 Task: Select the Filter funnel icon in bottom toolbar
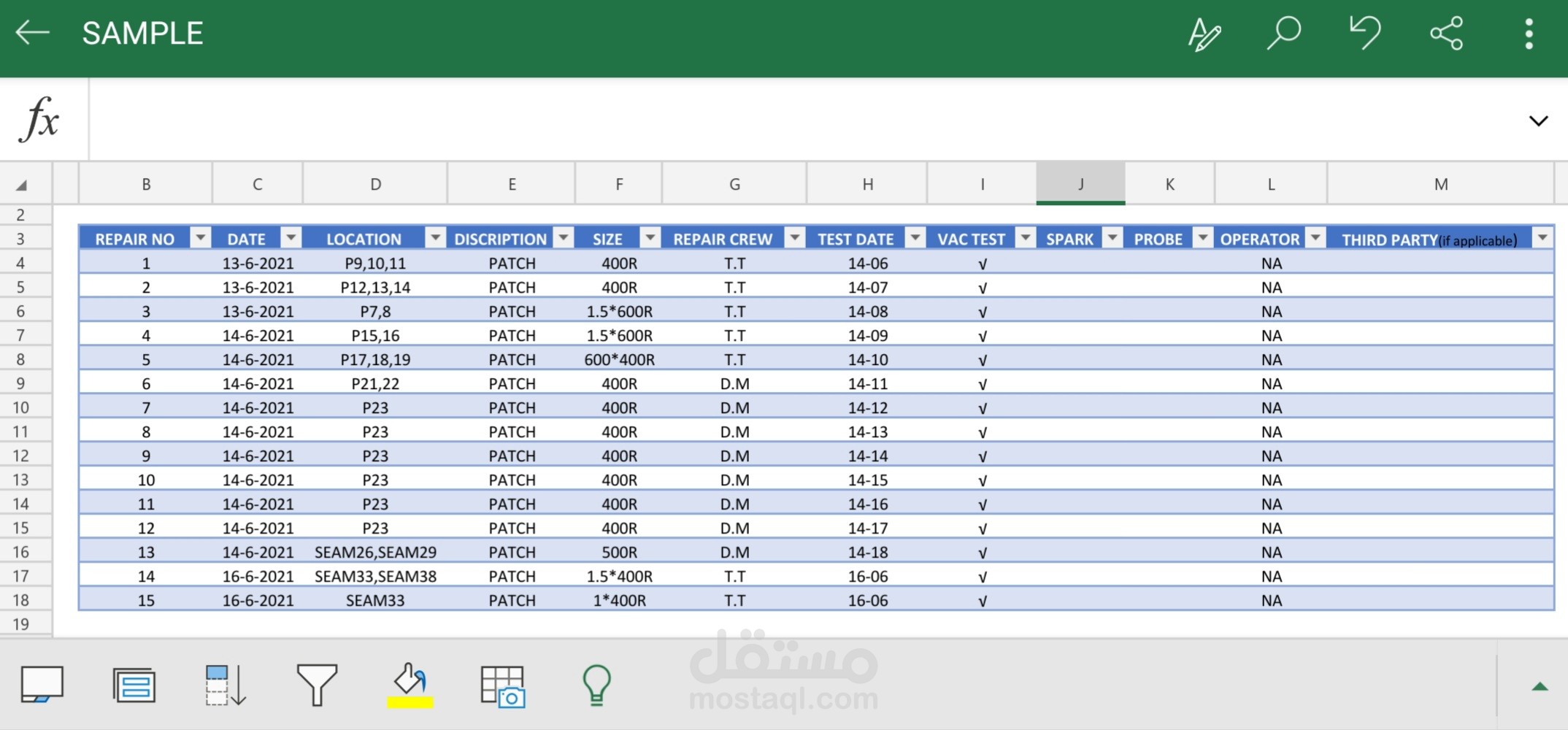coord(318,685)
